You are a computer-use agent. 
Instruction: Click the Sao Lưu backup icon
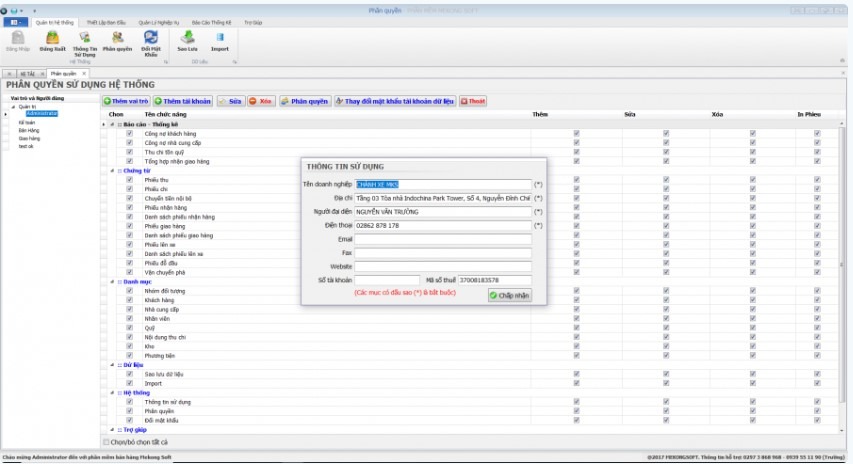coord(187,40)
